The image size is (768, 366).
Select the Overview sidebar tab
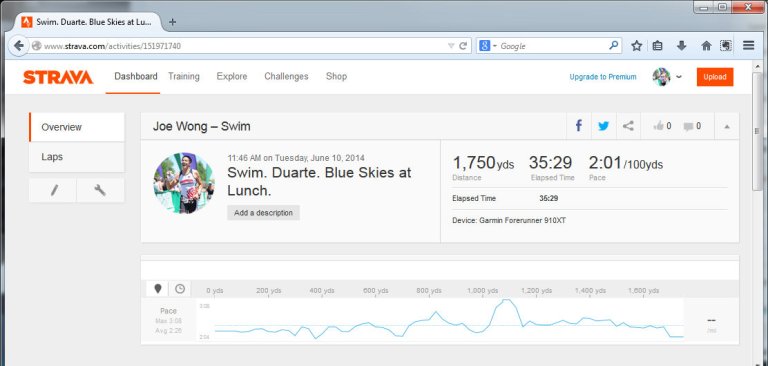76,127
